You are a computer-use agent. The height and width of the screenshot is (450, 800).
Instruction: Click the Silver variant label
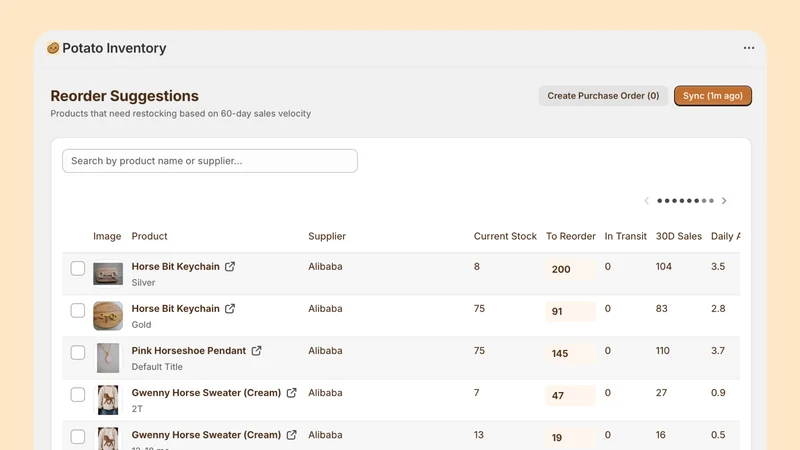(143, 283)
